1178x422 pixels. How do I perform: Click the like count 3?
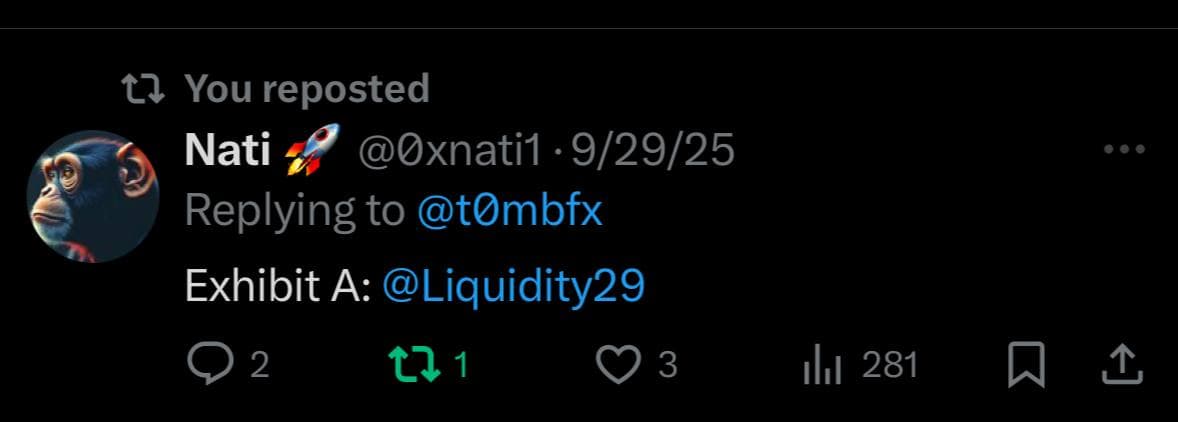click(668, 366)
